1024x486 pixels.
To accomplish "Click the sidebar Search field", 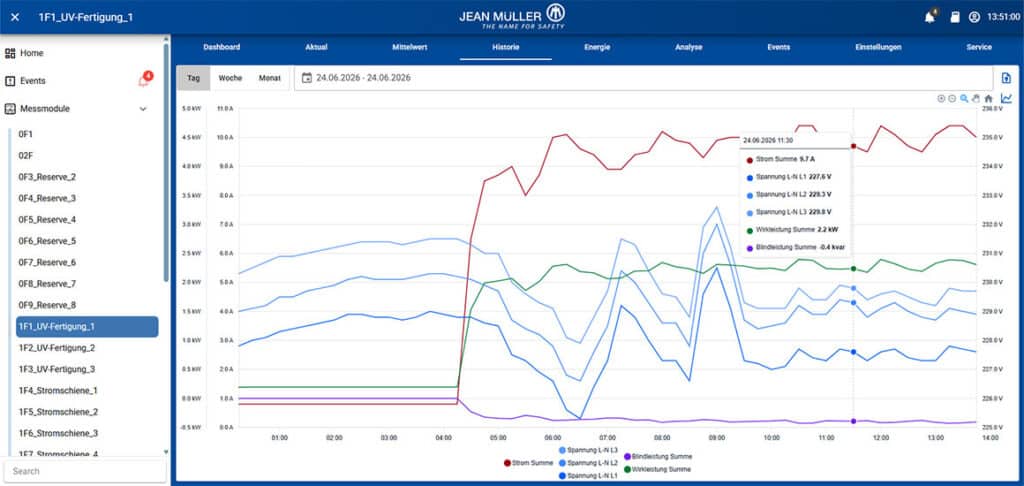I will pos(85,471).
